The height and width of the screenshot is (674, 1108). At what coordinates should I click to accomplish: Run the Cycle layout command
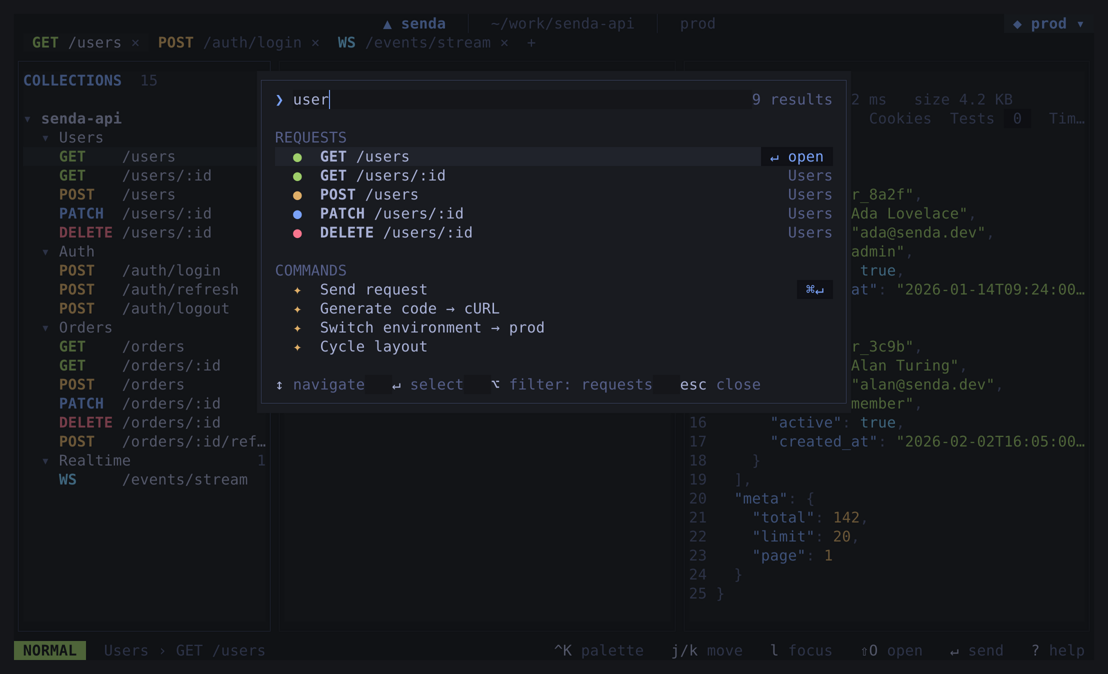(553, 347)
